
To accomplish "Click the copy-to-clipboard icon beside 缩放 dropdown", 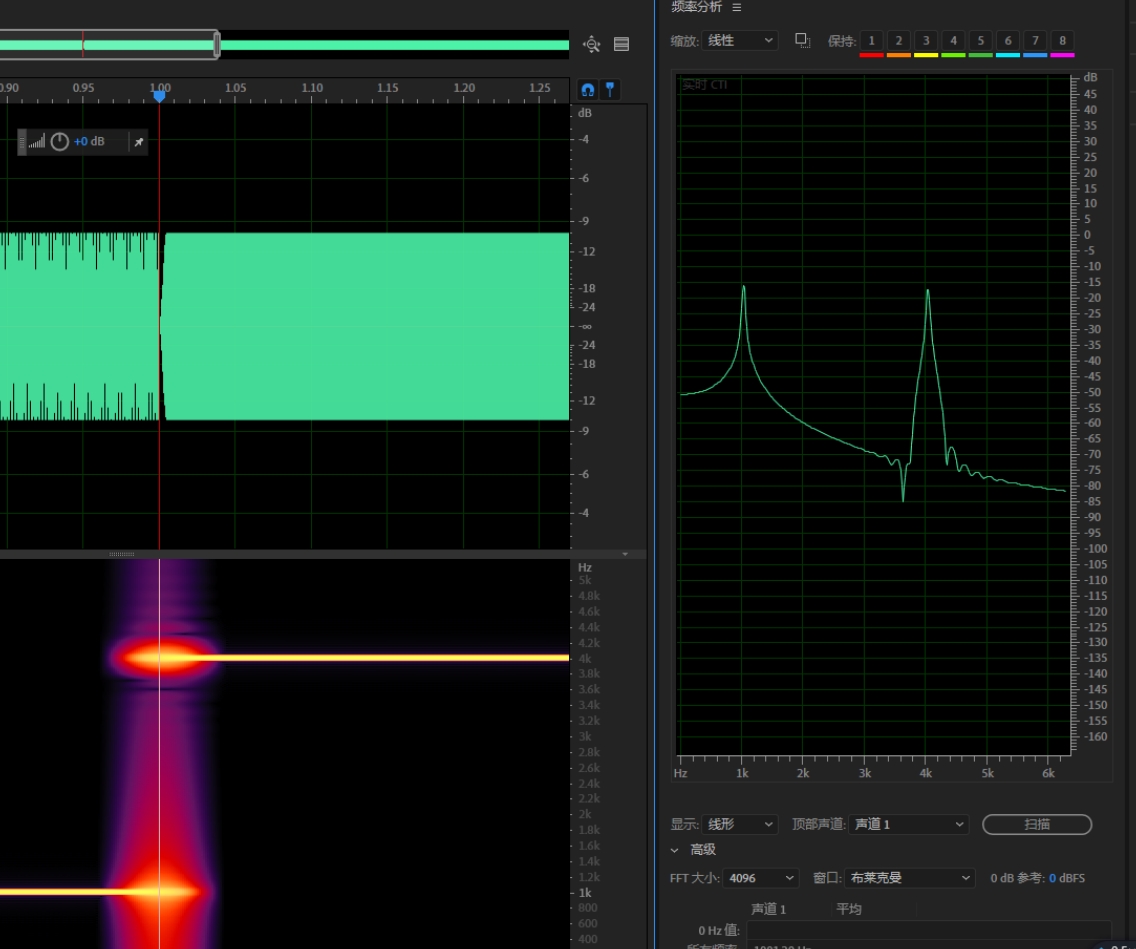I will point(802,40).
